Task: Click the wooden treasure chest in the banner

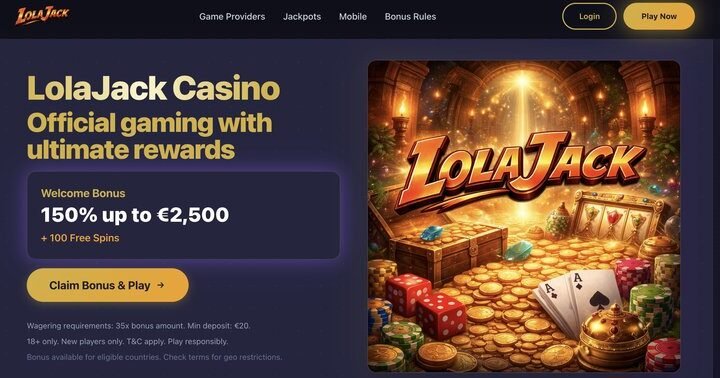Action: 449,252
